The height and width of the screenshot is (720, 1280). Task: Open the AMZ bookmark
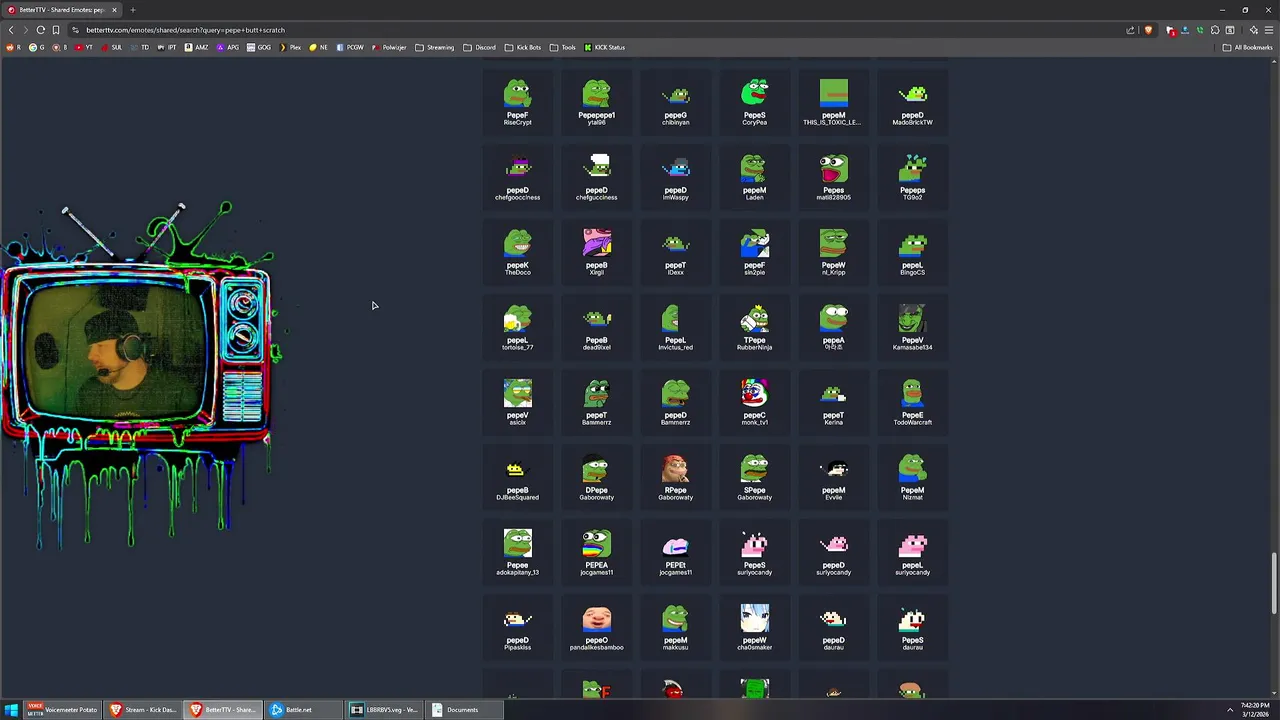197,47
